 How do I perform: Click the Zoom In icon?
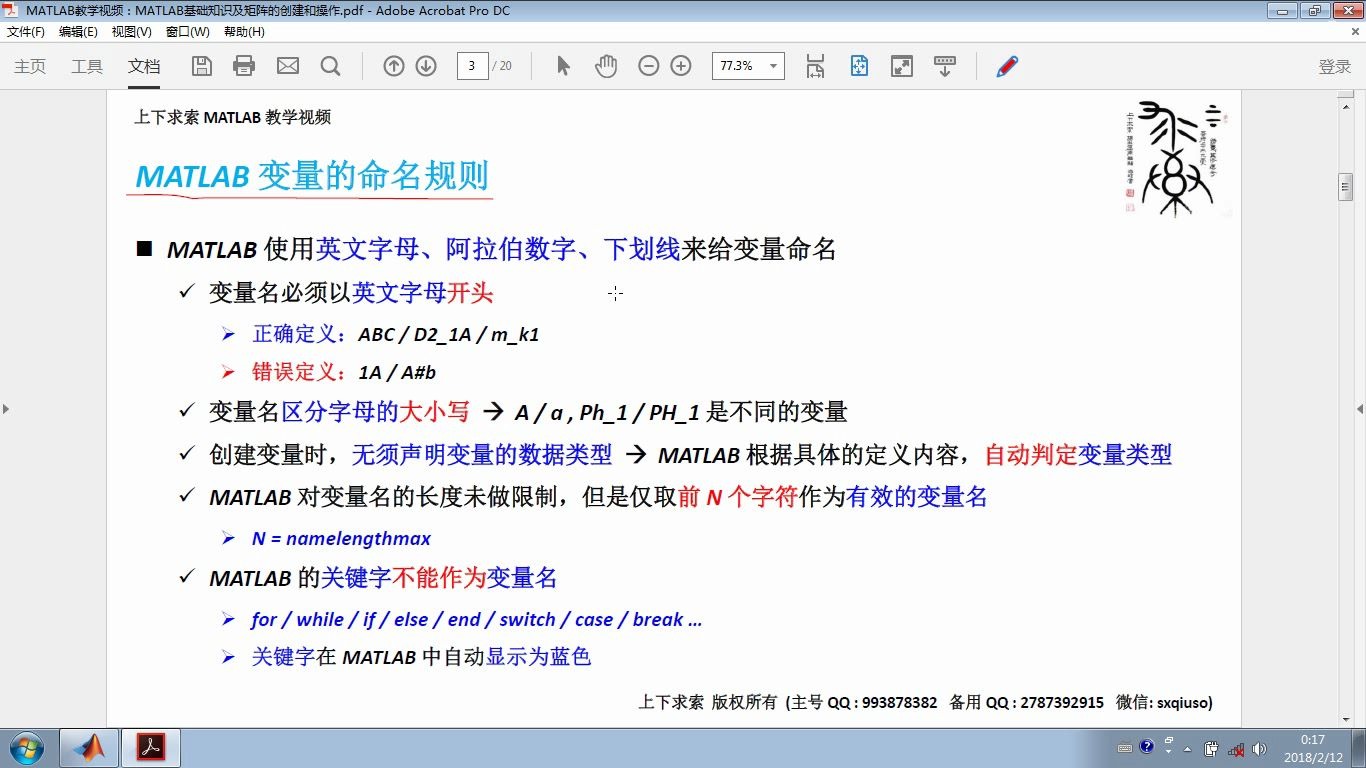[680, 65]
